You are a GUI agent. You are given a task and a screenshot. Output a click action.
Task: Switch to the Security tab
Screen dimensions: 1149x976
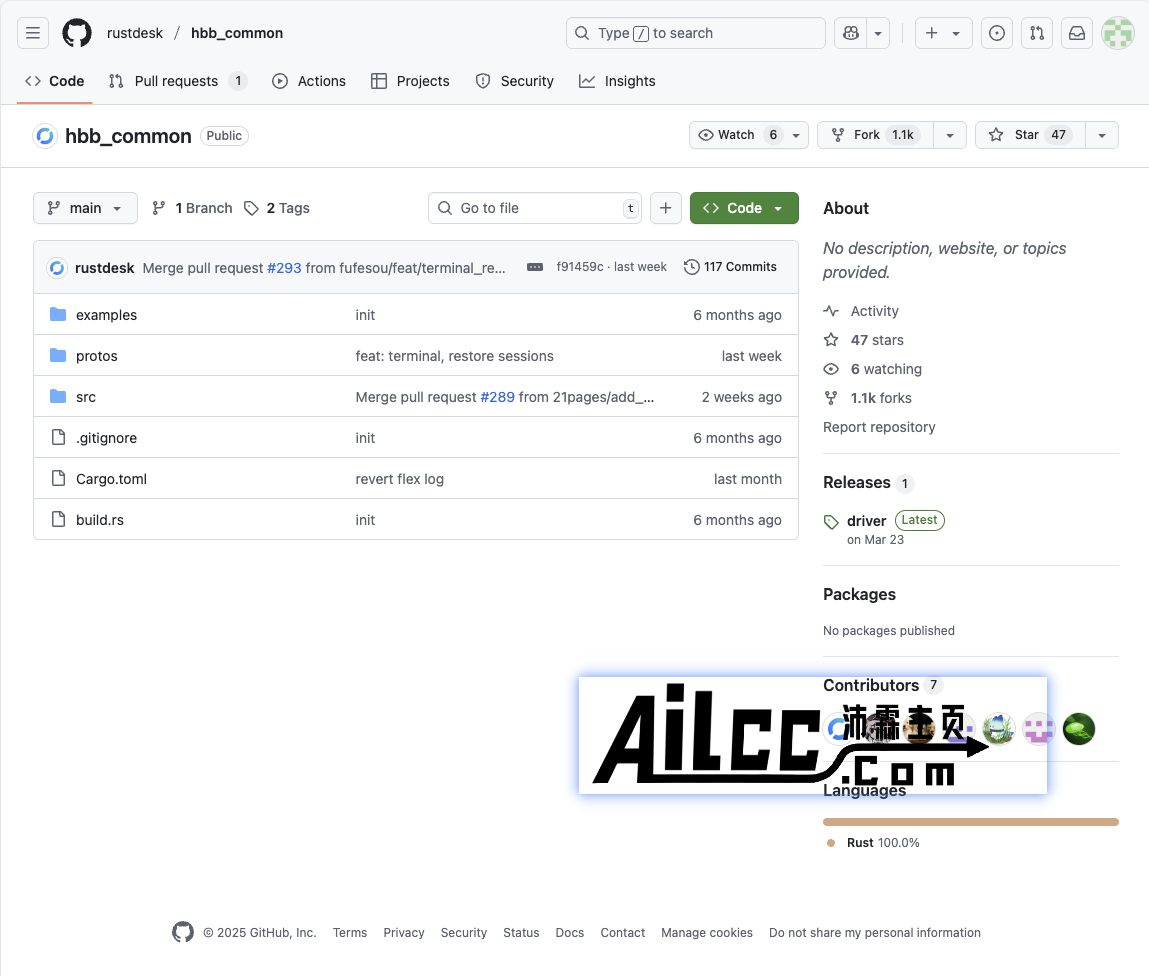coord(515,81)
